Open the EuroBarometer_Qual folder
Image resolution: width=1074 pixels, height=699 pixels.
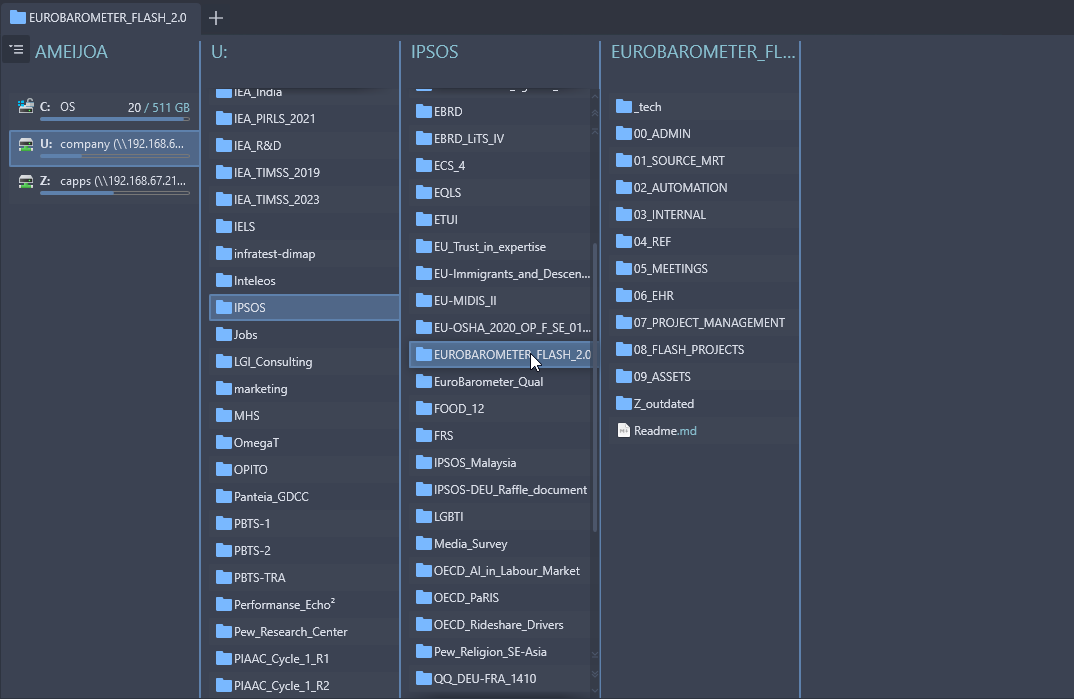500,382
